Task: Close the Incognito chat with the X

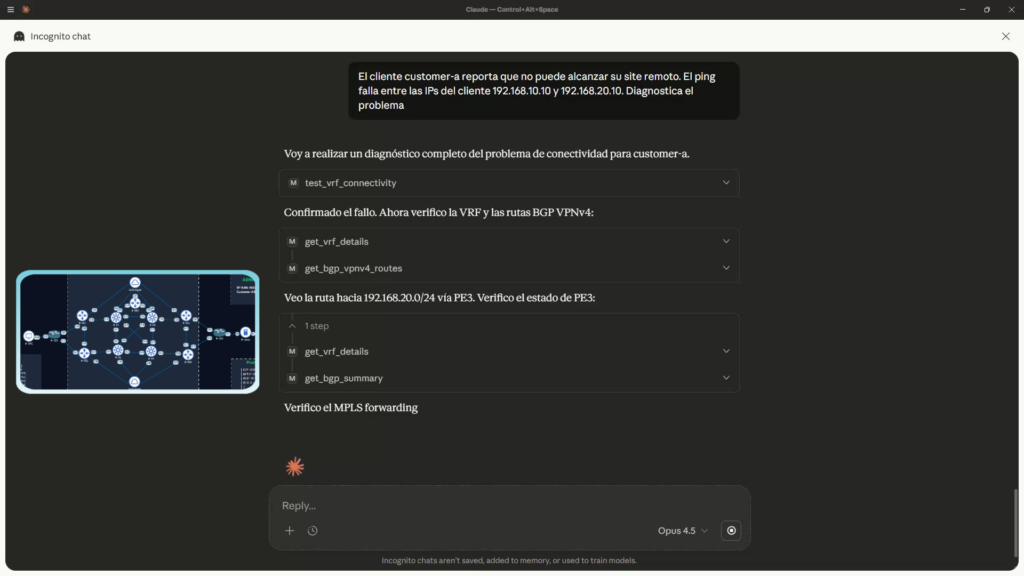Action: click(1006, 36)
